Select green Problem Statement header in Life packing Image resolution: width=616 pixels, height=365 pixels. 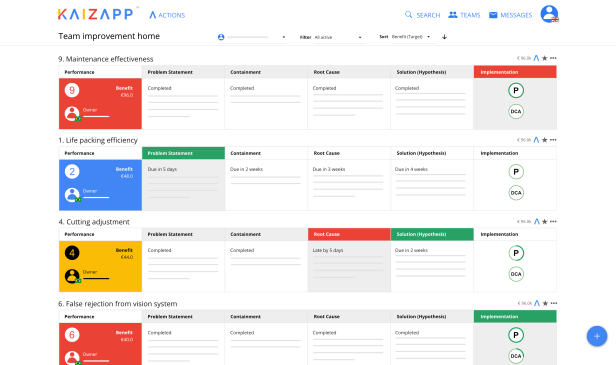point(183,153)
